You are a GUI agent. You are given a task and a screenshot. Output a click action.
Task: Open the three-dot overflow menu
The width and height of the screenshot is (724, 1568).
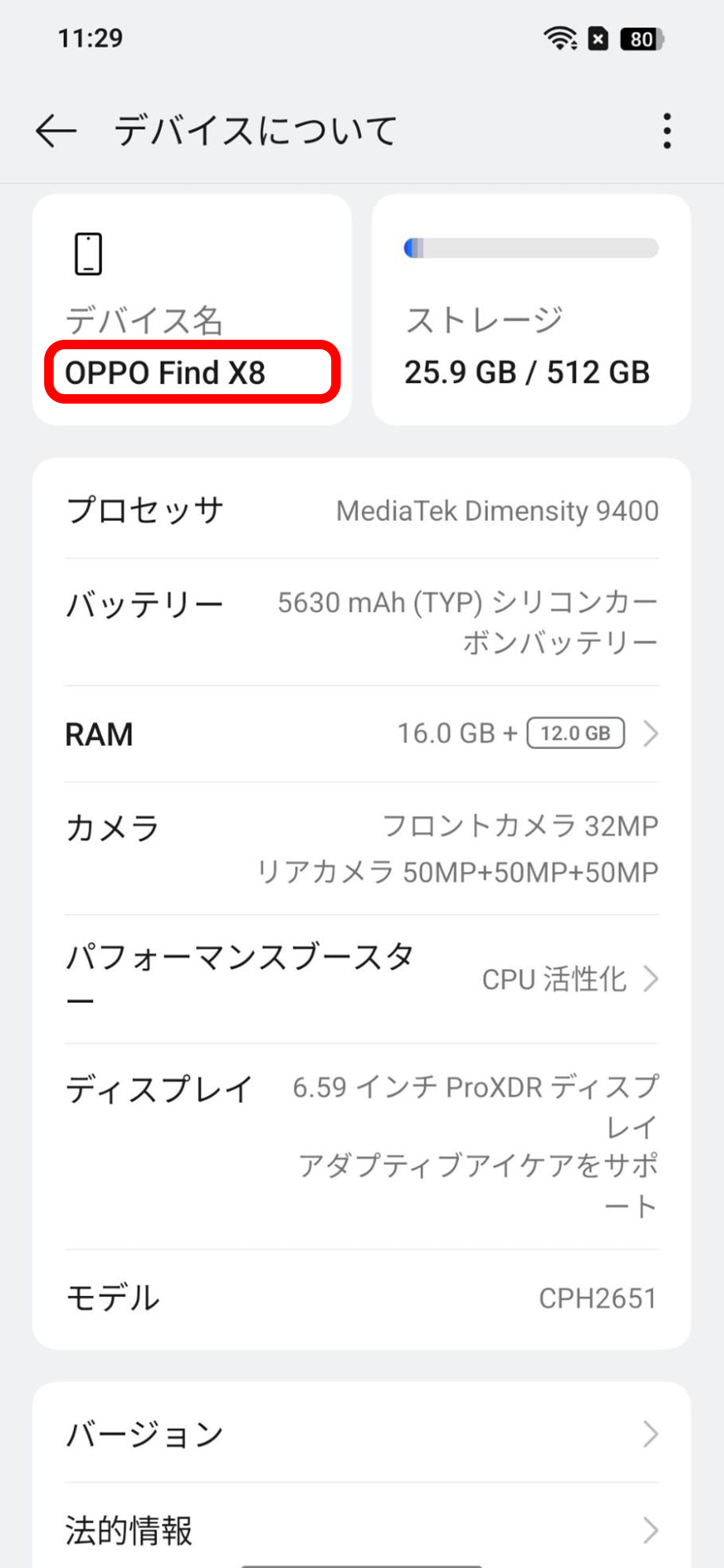[x=667, y=131]
